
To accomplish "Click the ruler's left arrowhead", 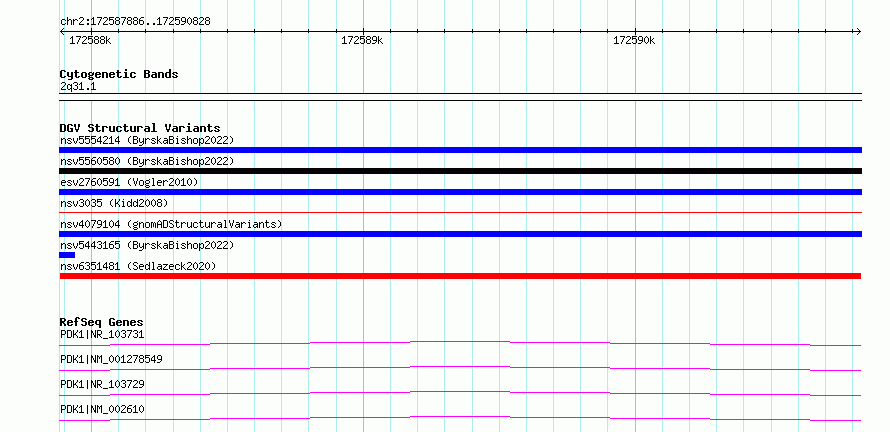I will point(62,32).
